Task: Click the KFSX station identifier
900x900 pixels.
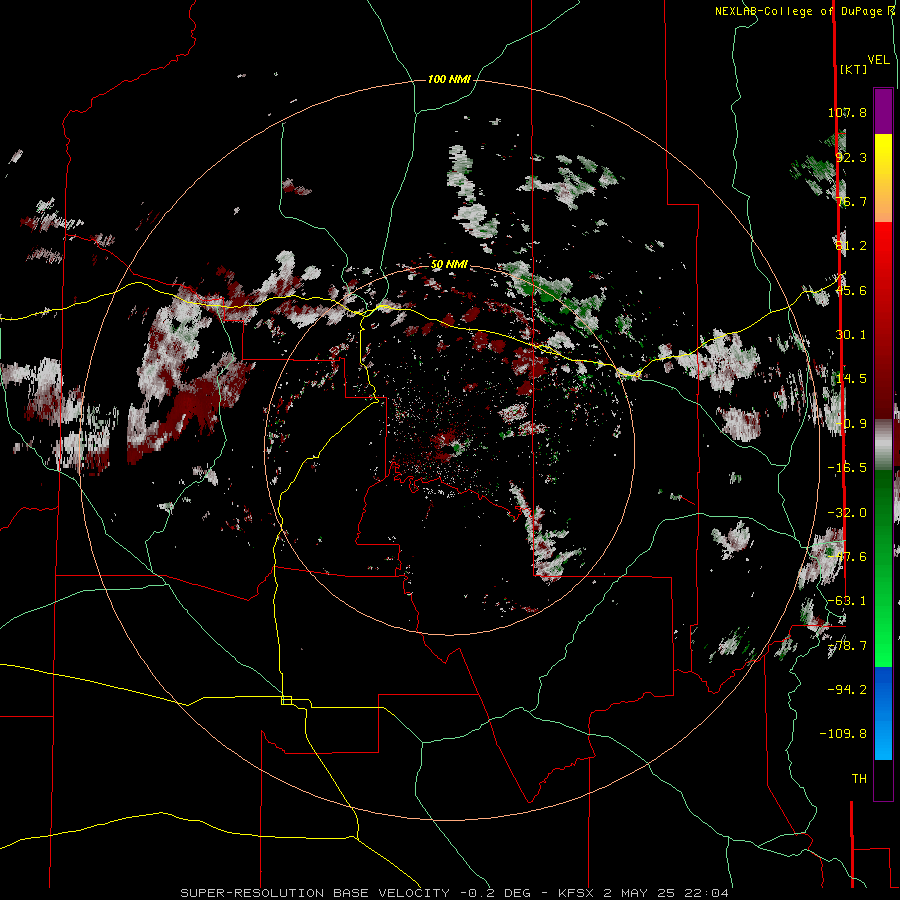Action: (x=577, y=893)
